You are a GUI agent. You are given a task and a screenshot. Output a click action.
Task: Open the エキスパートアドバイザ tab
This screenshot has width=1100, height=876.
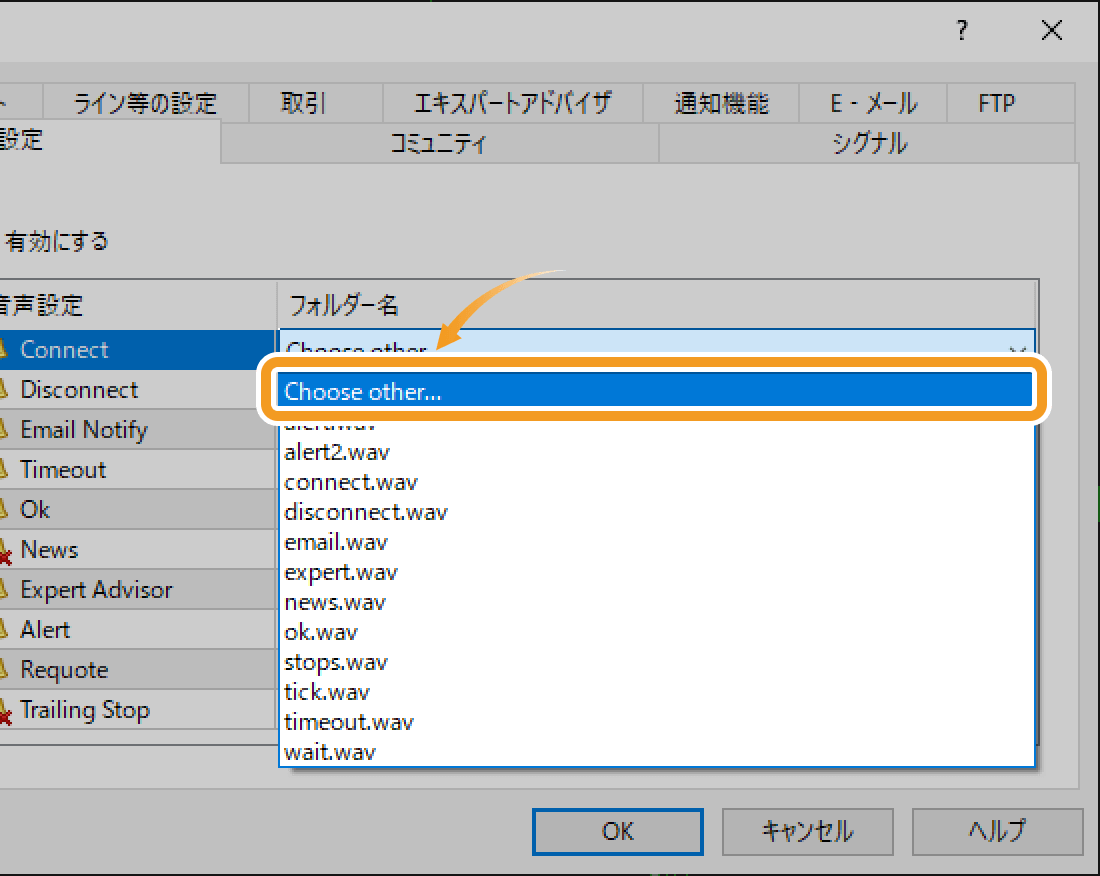pos(511,102)
